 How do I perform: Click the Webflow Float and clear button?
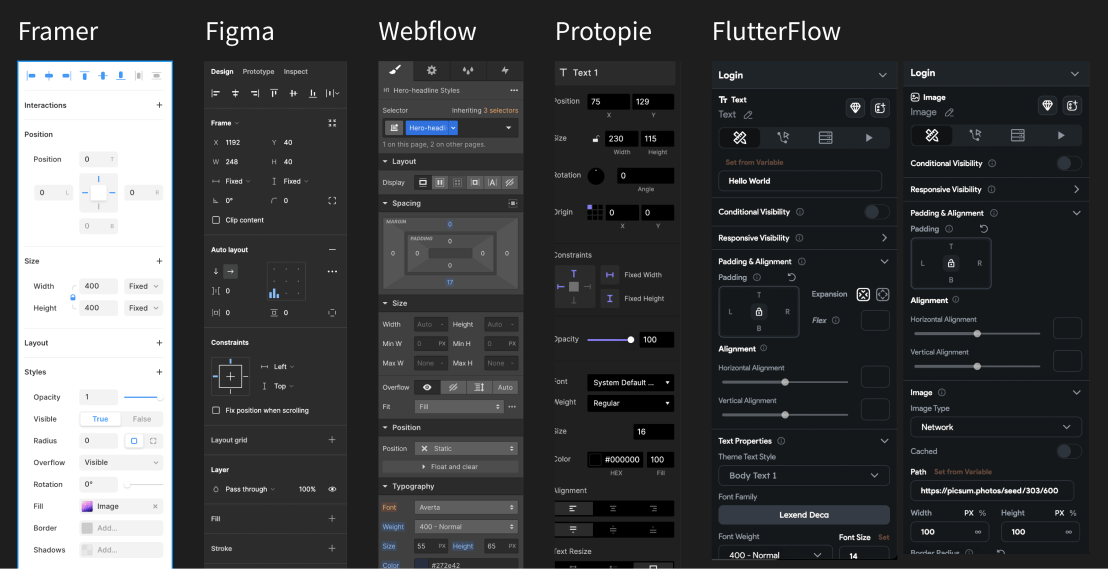coord(450,467)
